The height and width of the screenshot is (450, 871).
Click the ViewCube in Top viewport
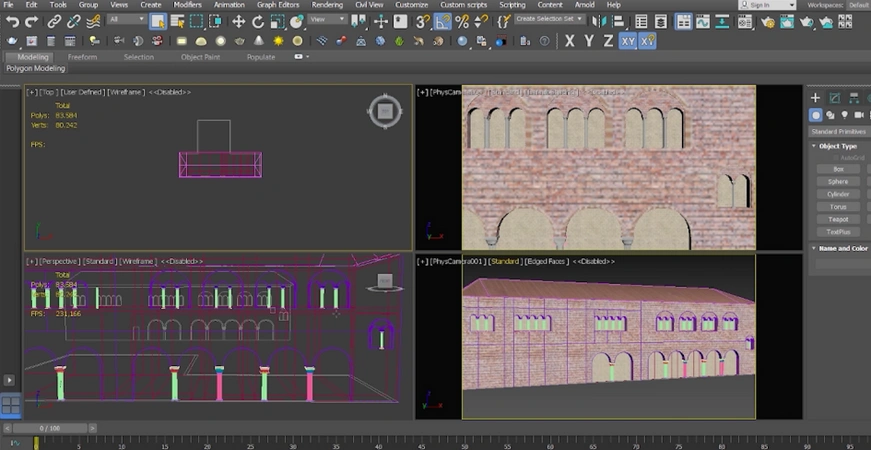pos(384,112)
